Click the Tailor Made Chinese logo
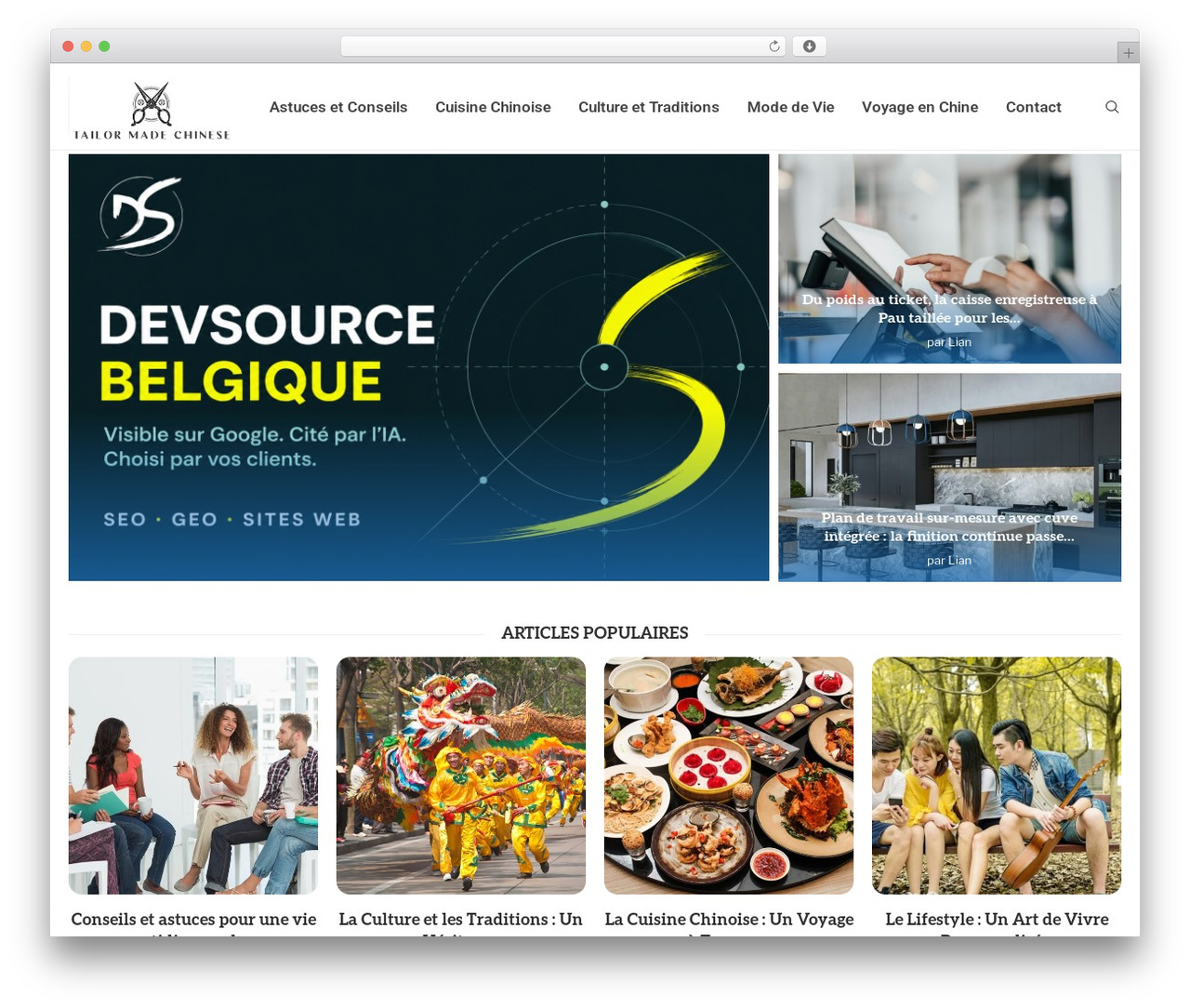Viewport: 1190px width, 1008px height. (x=152, y=111)
